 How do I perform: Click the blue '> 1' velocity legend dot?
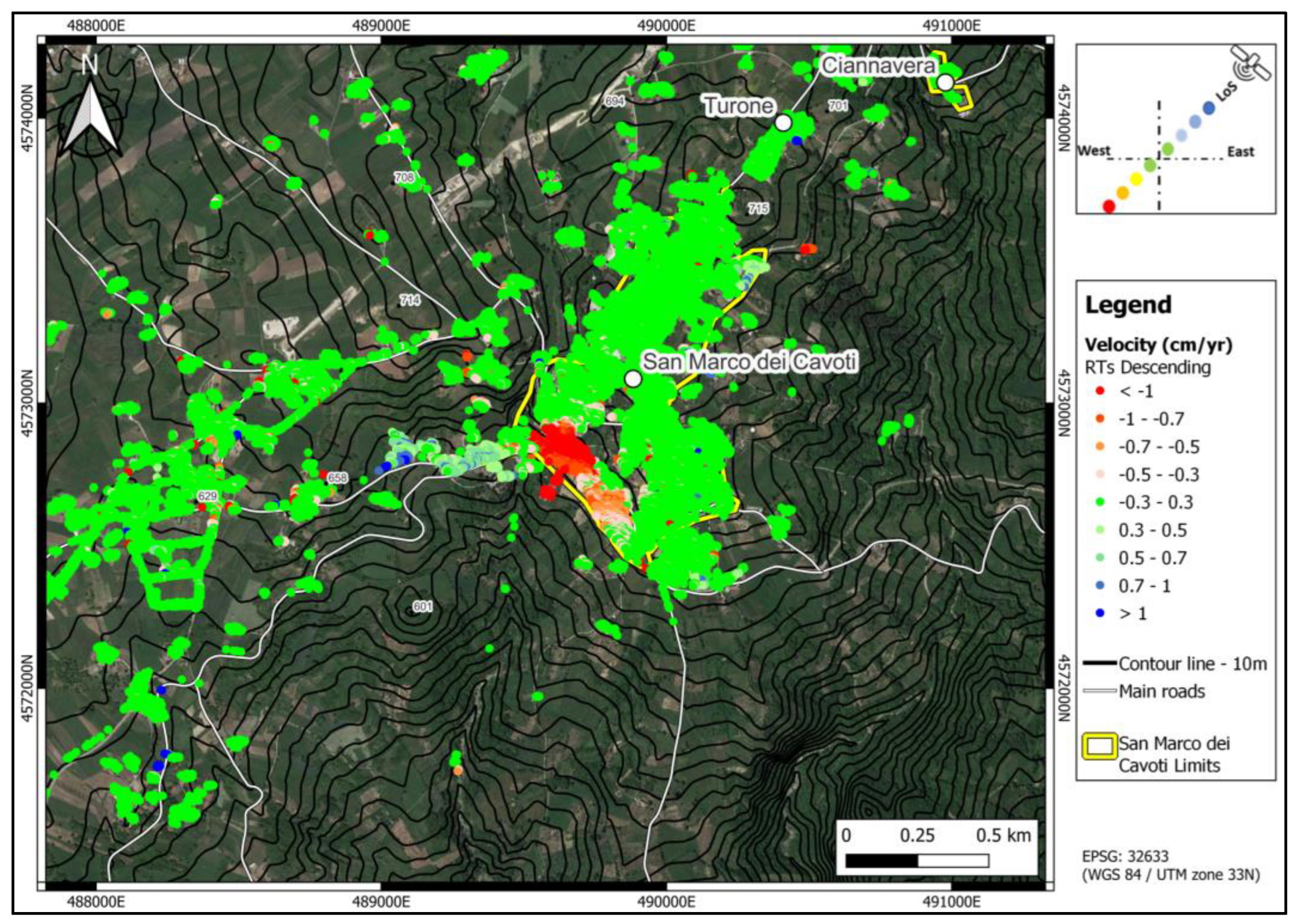(1100, 613)
